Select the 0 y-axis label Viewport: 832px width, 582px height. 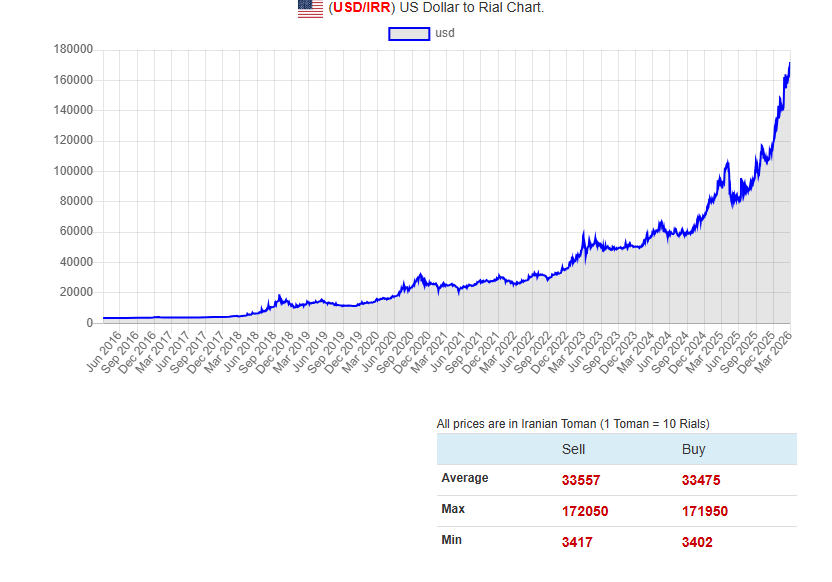90,323
